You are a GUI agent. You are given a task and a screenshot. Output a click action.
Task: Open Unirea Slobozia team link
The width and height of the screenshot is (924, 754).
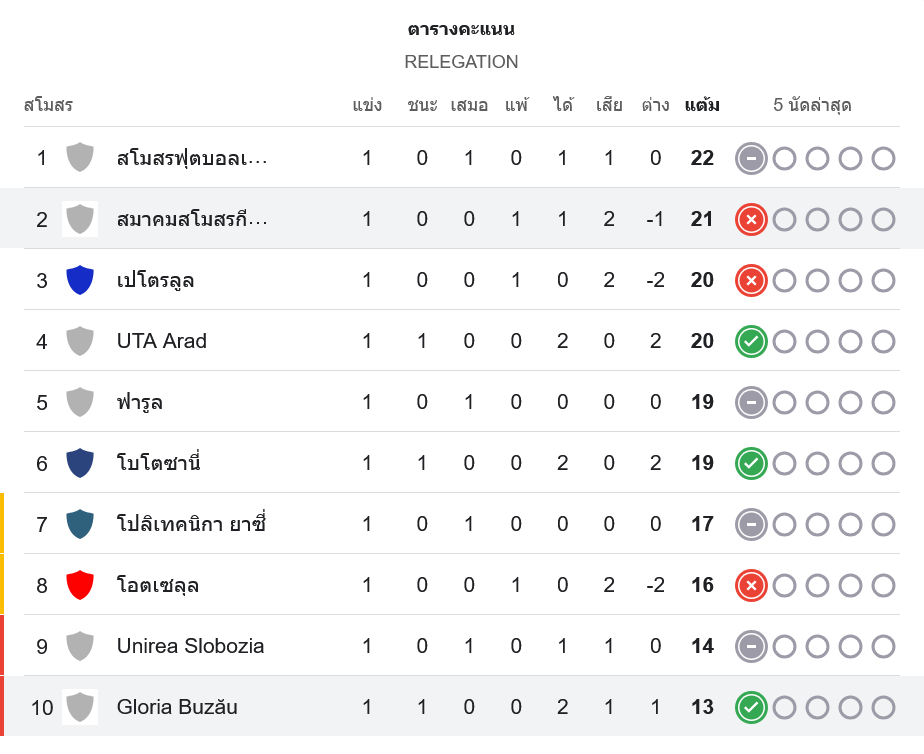click(190, 646)
